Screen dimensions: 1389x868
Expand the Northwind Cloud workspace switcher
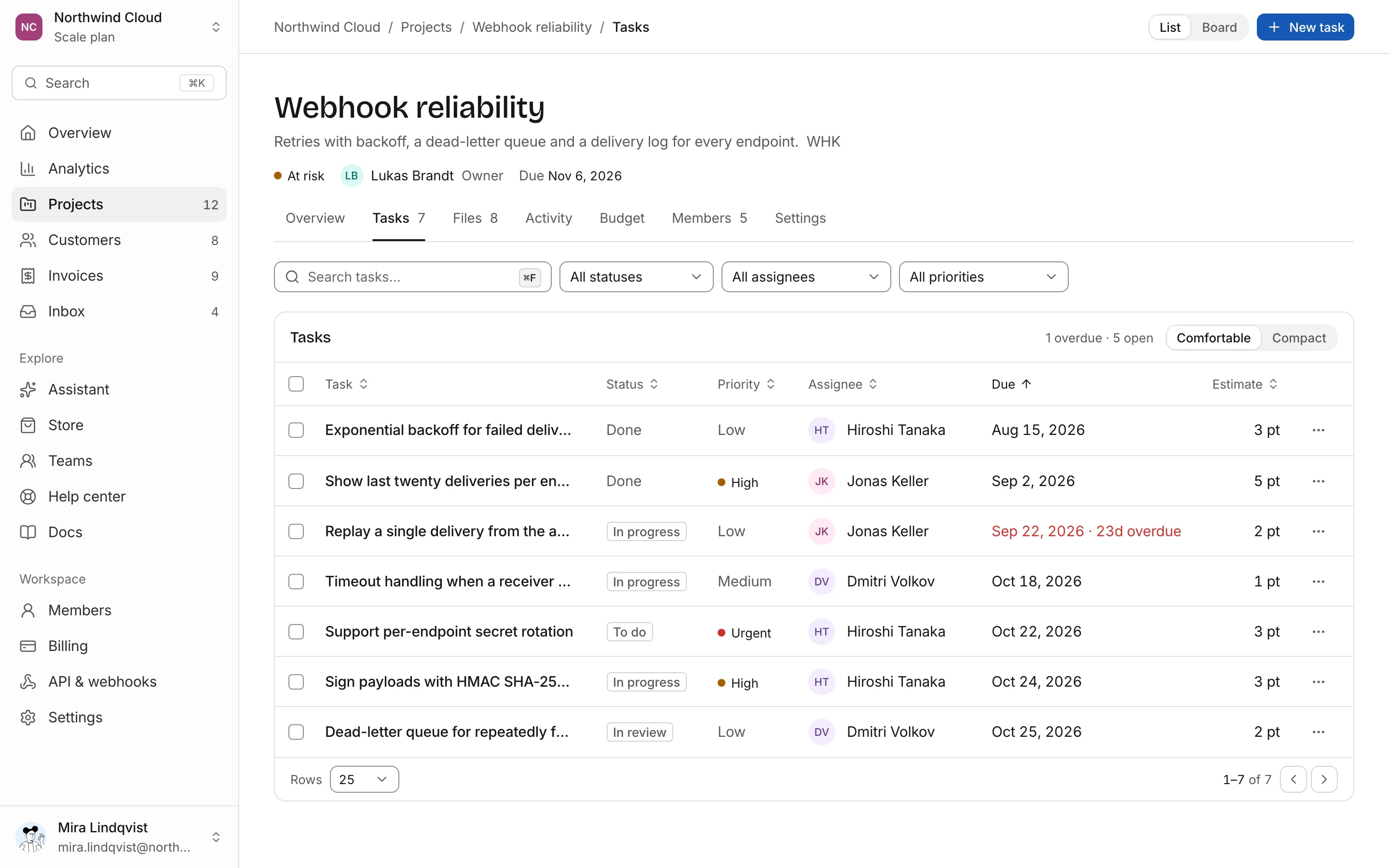click(119, 27)
